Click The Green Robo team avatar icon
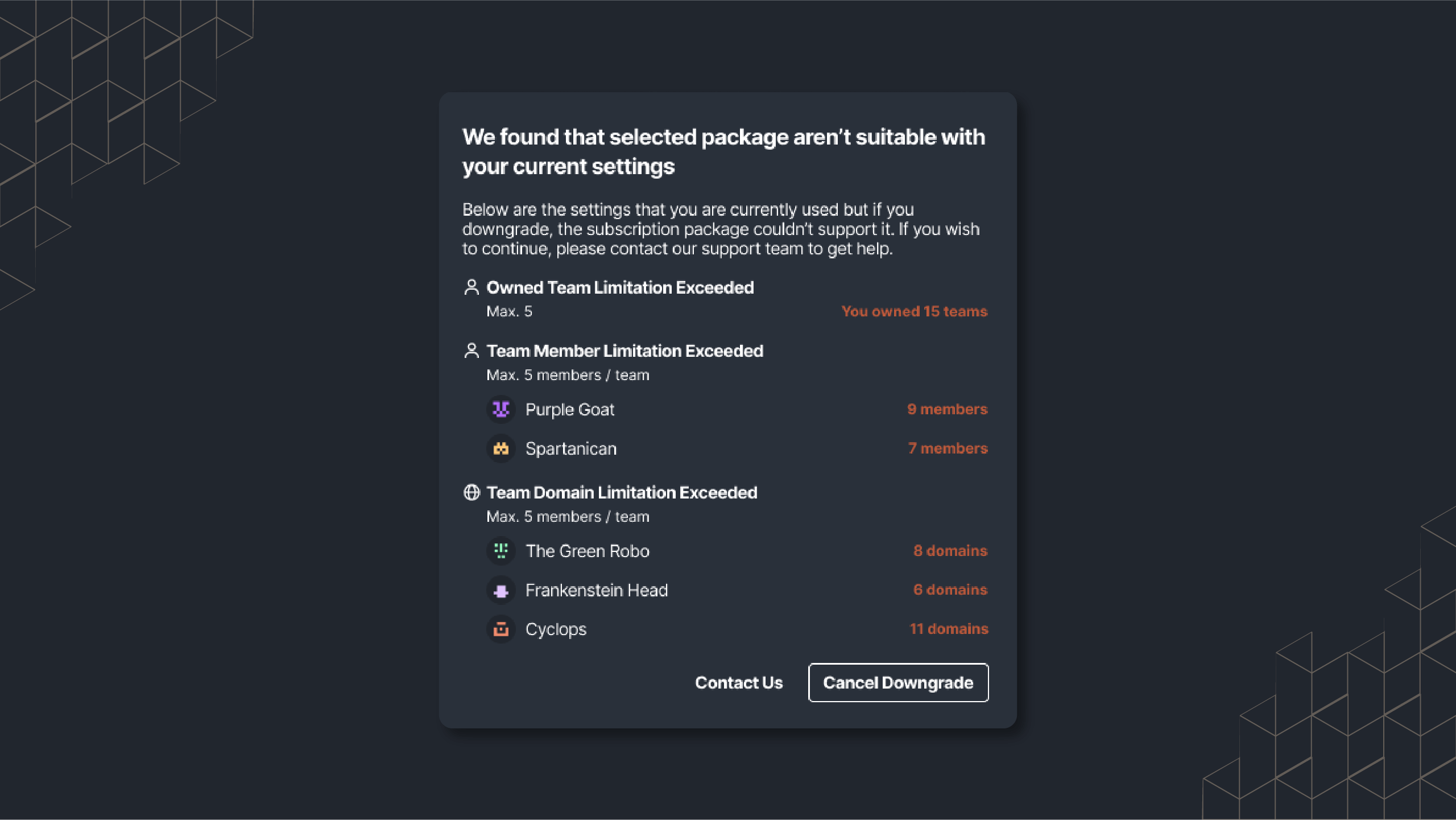 pyautogui.click(x=501, y=551)
